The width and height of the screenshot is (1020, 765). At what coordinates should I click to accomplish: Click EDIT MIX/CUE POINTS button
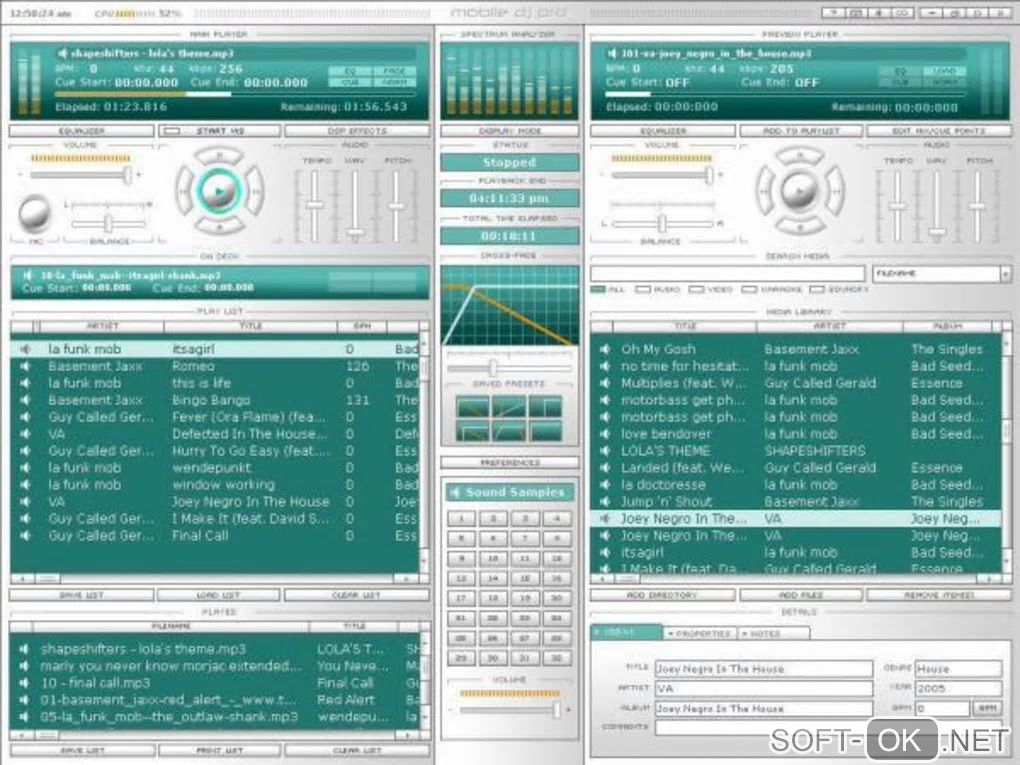click(939, 131)
